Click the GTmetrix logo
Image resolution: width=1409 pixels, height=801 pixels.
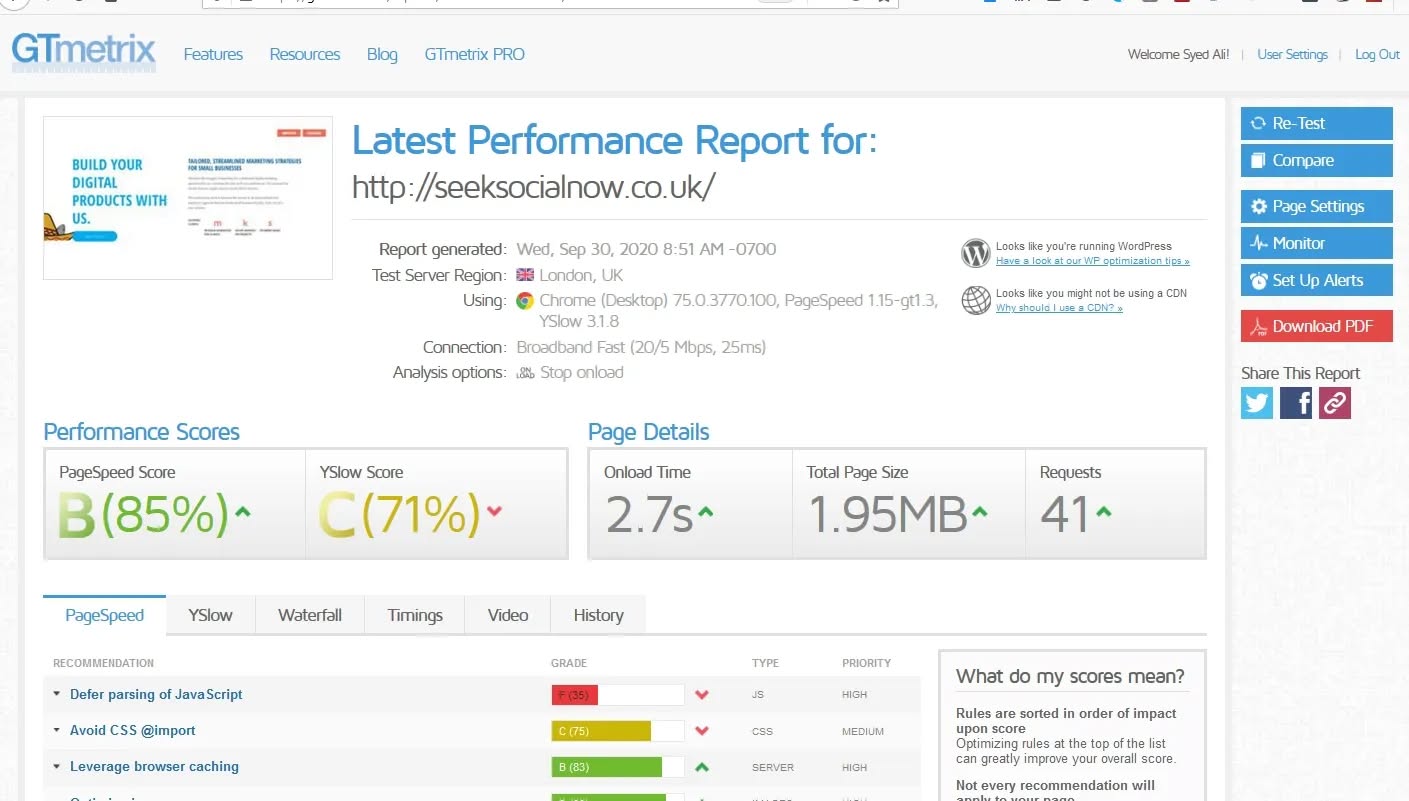84,53
